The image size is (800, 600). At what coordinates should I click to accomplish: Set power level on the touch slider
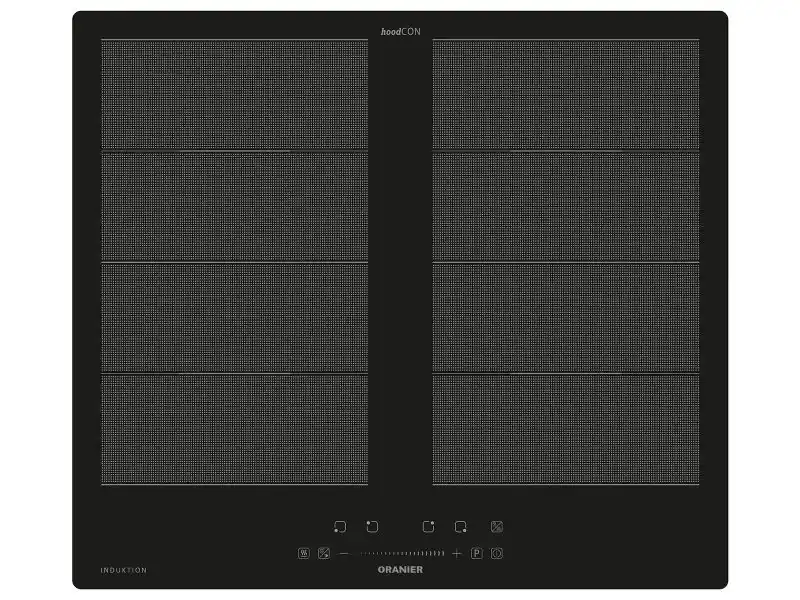coord(403,553)
